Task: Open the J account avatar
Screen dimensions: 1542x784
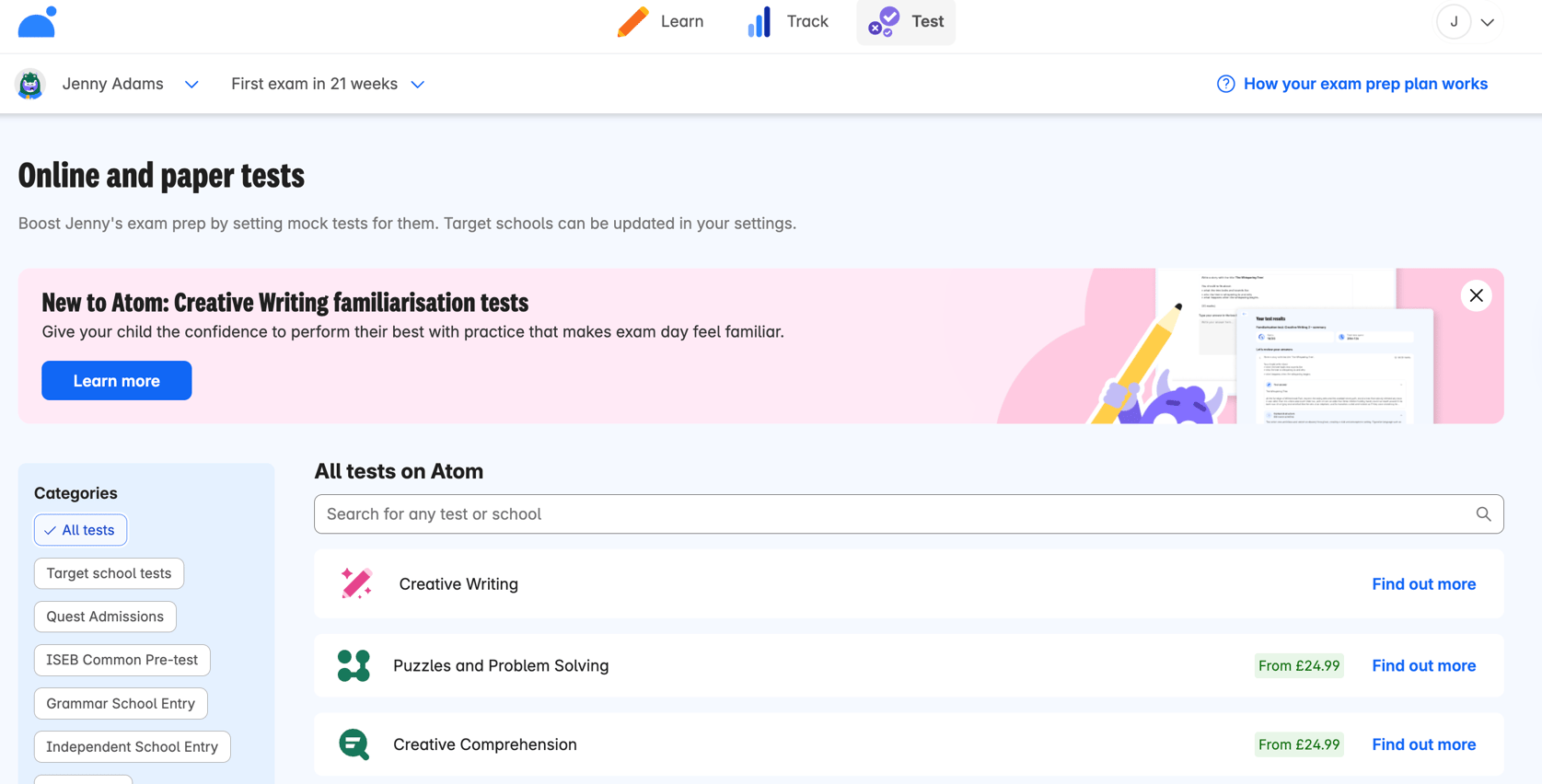Action: point(1454,22)
